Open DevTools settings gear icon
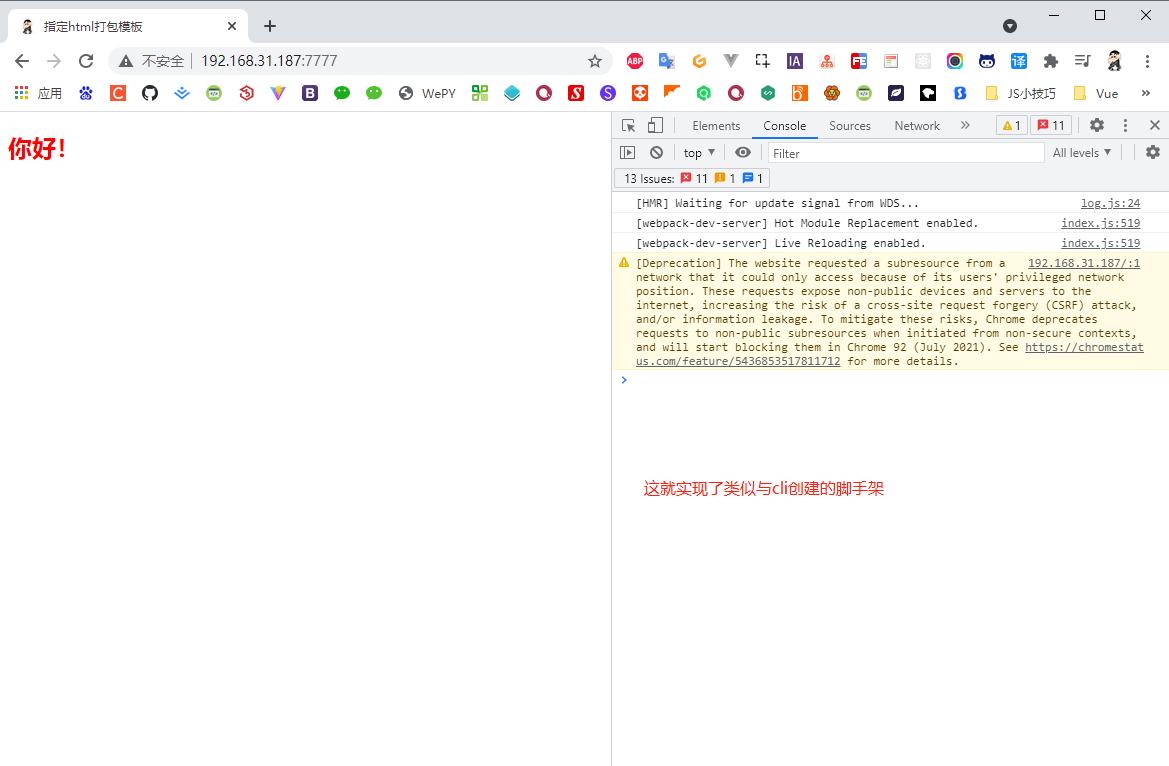 point(1097,125)
